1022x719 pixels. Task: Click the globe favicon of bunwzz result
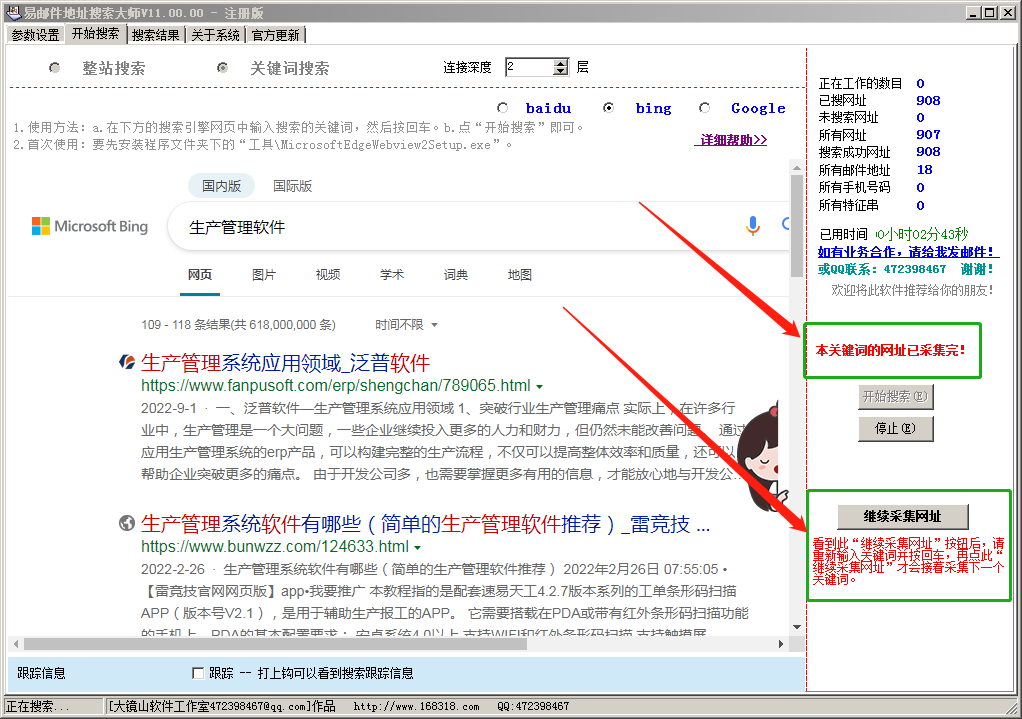(x=127, y=523)
